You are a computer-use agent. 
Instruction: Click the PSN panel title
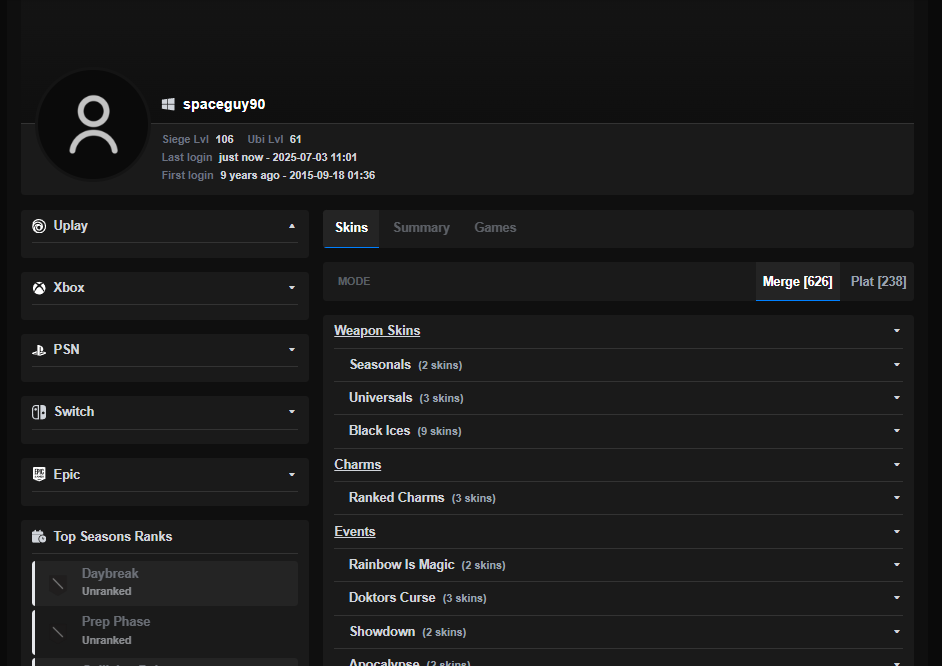pos(66,350)
